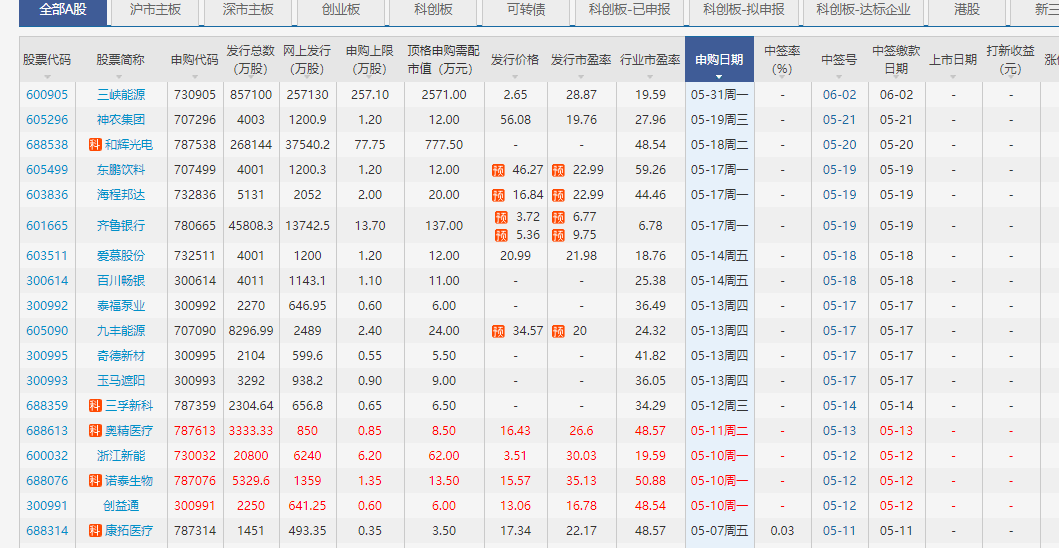
Task: Sort by the 发行市盈率 column header
Action: (x=581, y=59)
